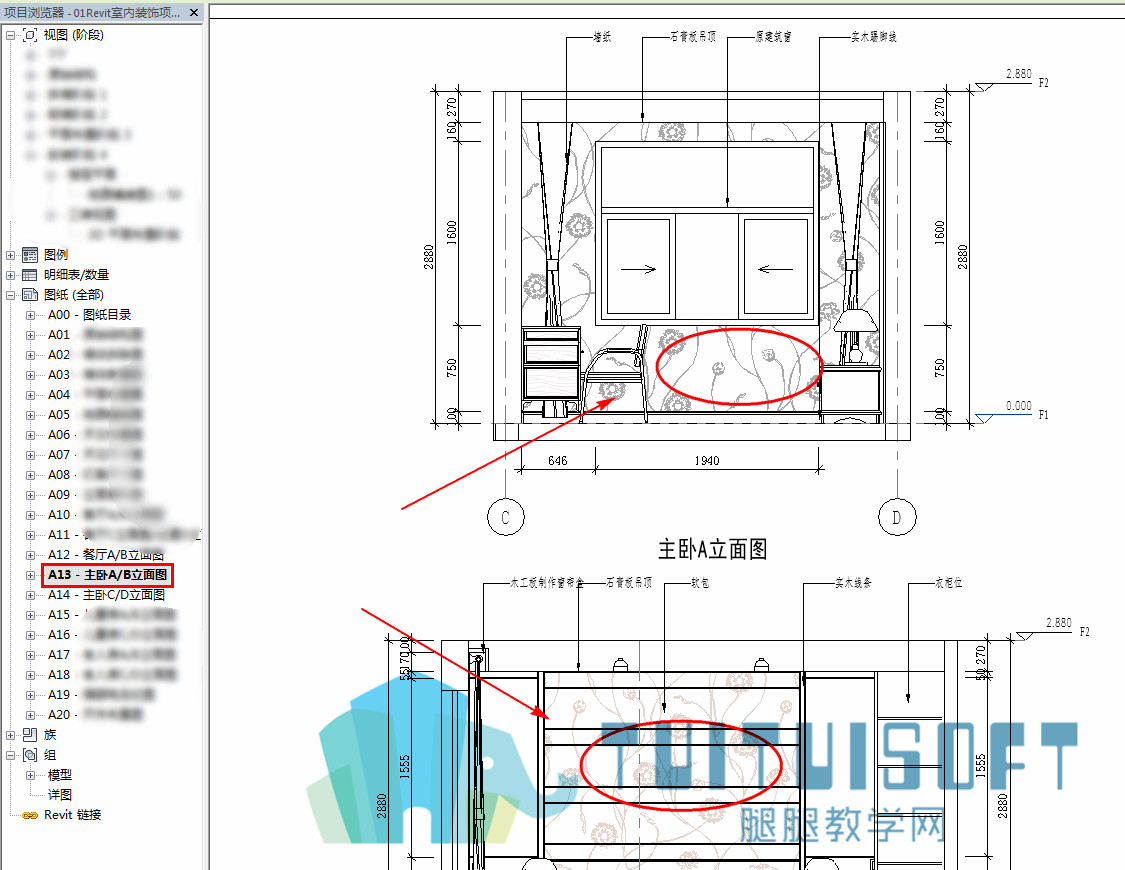Image resolution: width=1125 pixels, height=870 pixels.
Task: Click the 组 groups icon
Action: point(29,755)
